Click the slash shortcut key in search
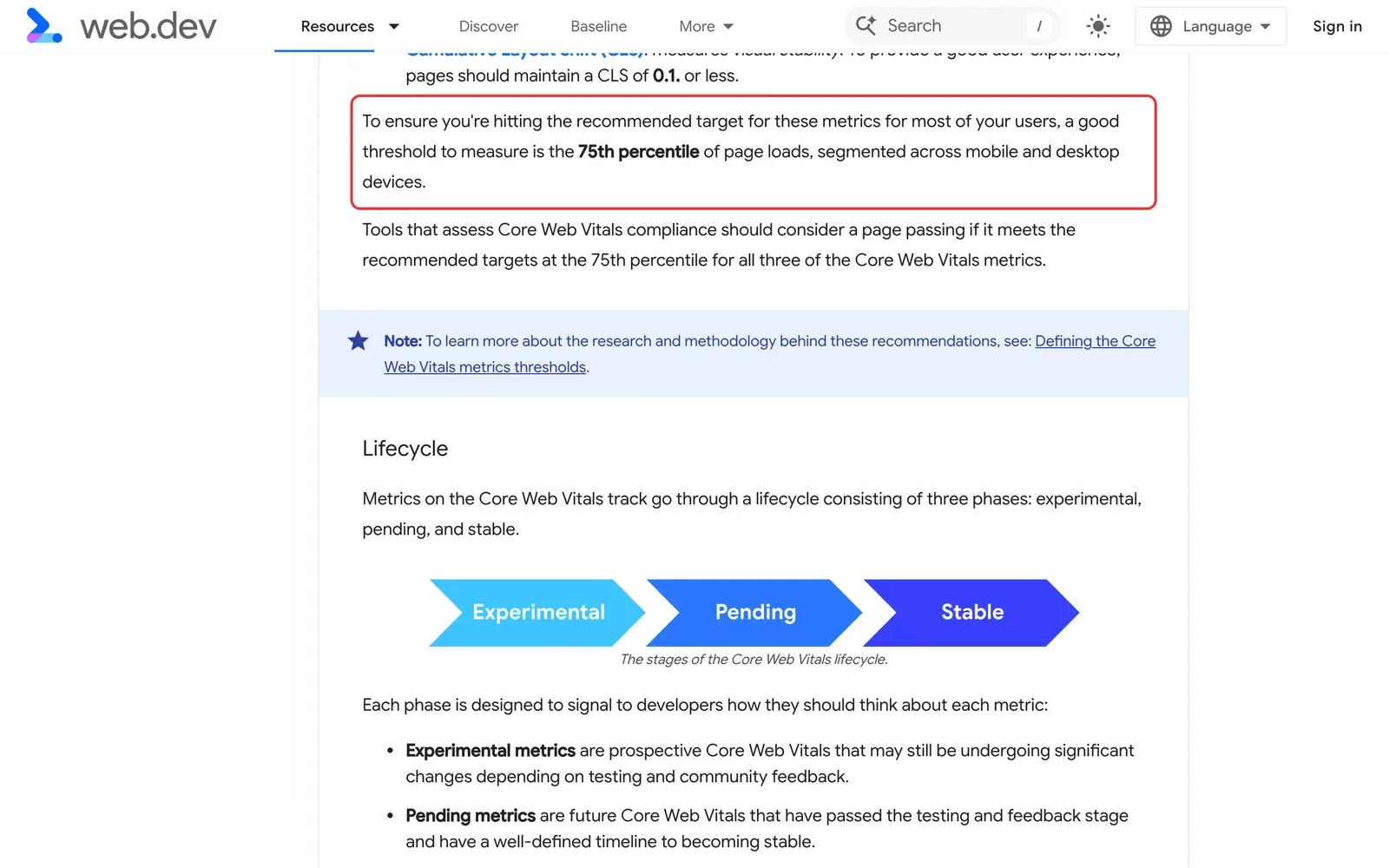The height and width of the screenshot is (868, 1389). (1039, 26)
